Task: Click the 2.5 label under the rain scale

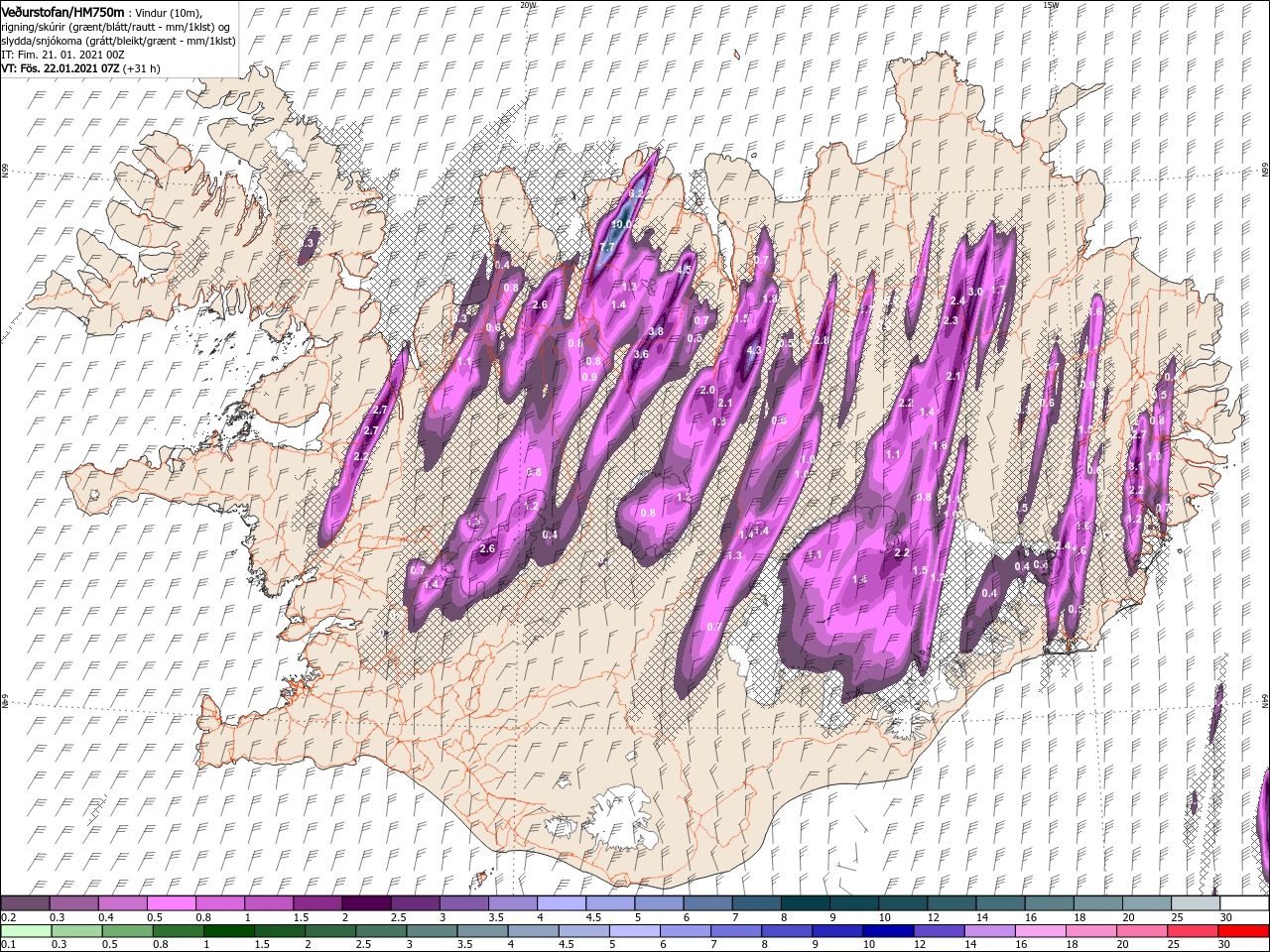Action: click(x=363, y=945)
